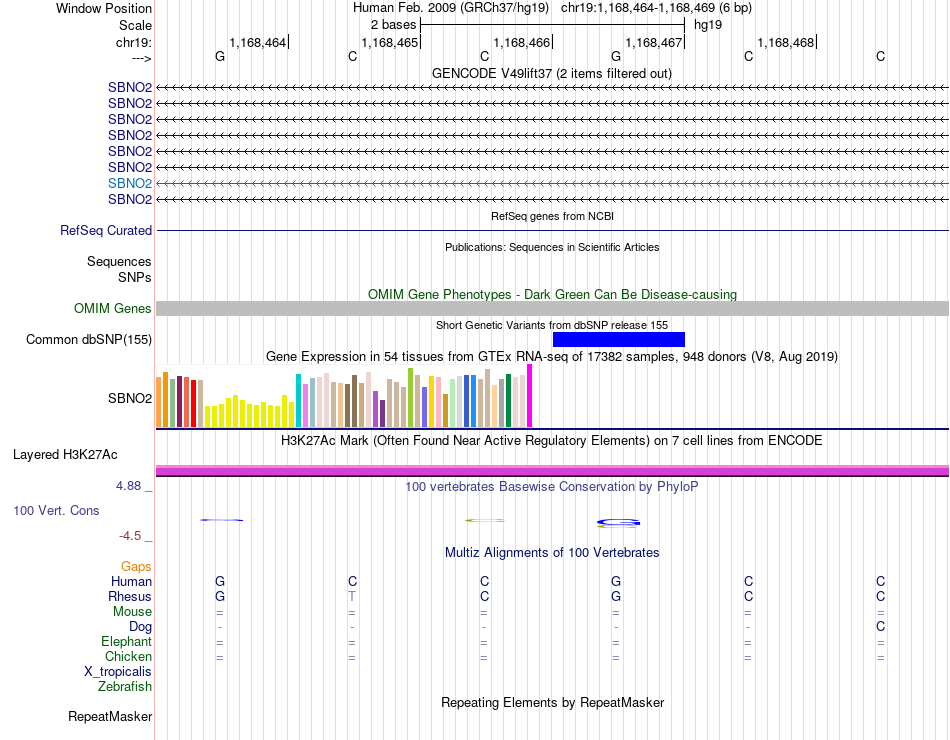
Task: Click 100 vertebrates Basewise Conservation title
Action: [552, 487]
